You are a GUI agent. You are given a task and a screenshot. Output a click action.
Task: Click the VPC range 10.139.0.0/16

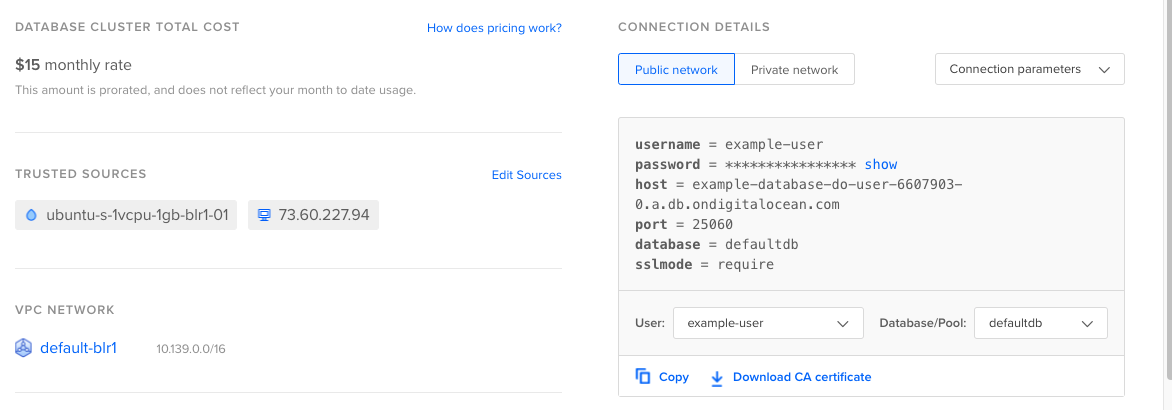[191, 349]
